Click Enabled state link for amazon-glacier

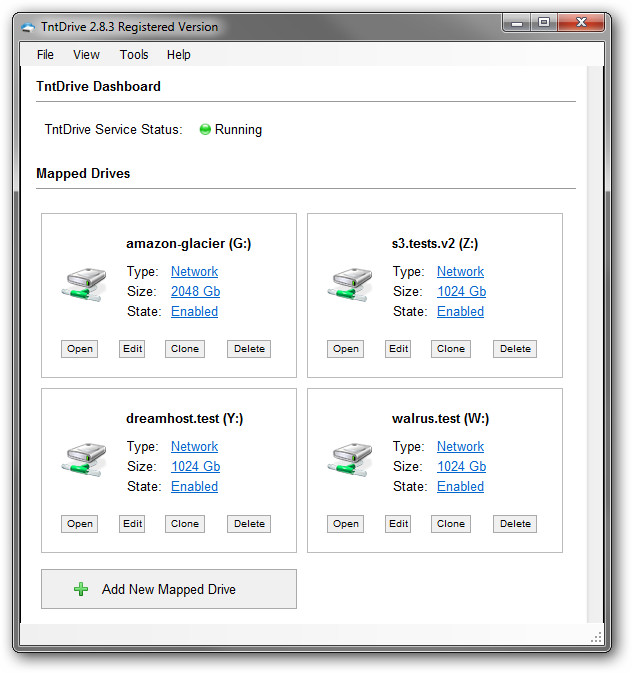194,311
